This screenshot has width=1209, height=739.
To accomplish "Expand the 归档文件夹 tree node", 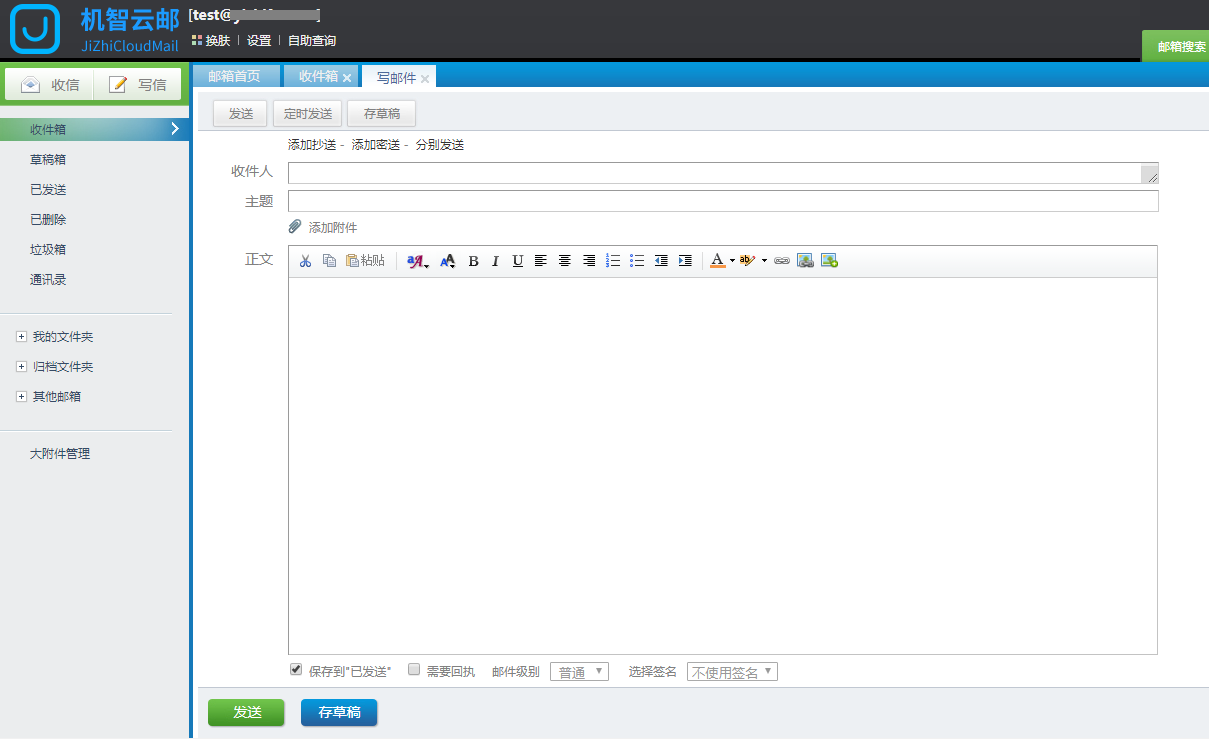I will click(22, 367).
